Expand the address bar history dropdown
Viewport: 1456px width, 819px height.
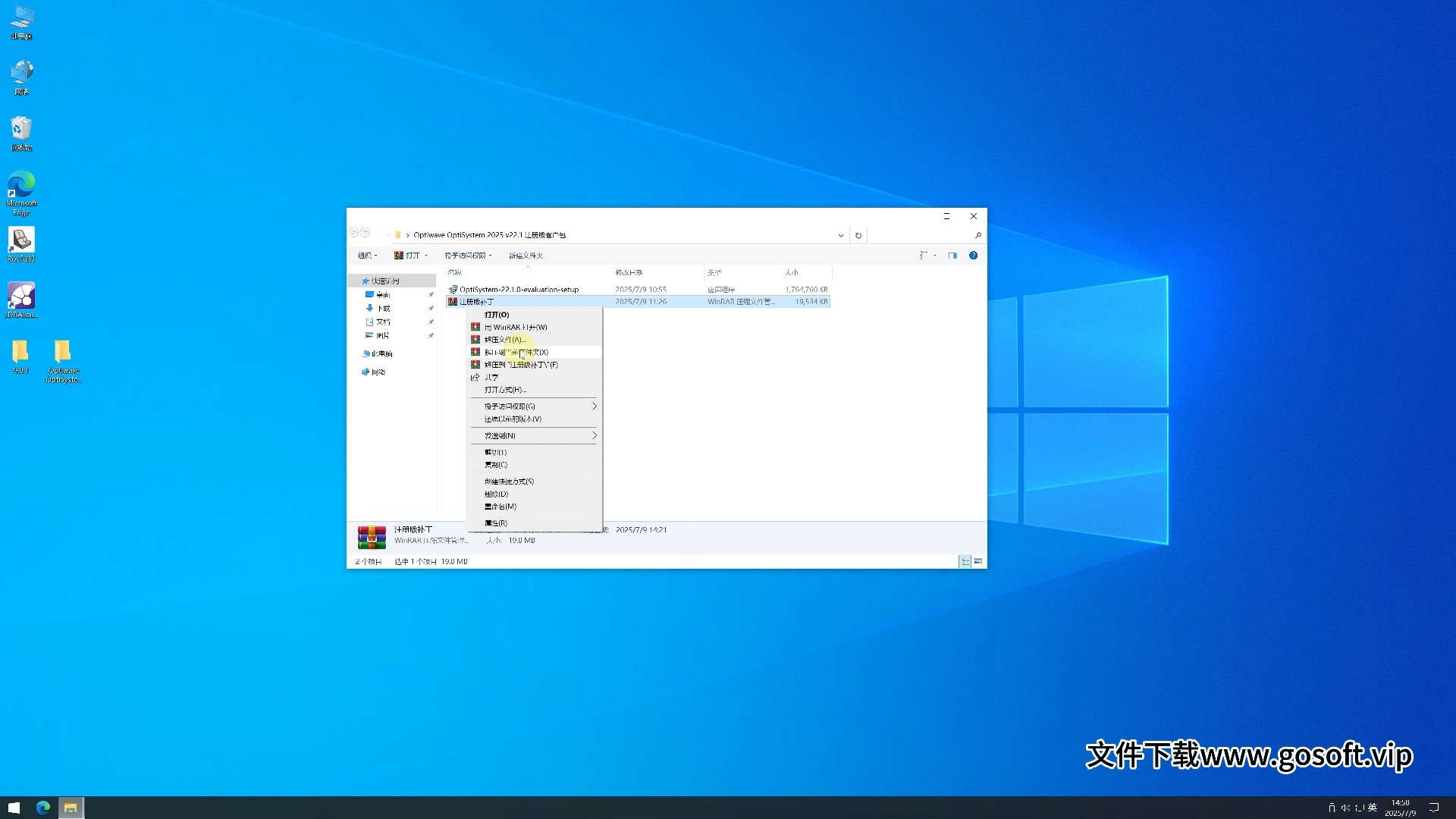pyautogui.click(x=840, y=235)
